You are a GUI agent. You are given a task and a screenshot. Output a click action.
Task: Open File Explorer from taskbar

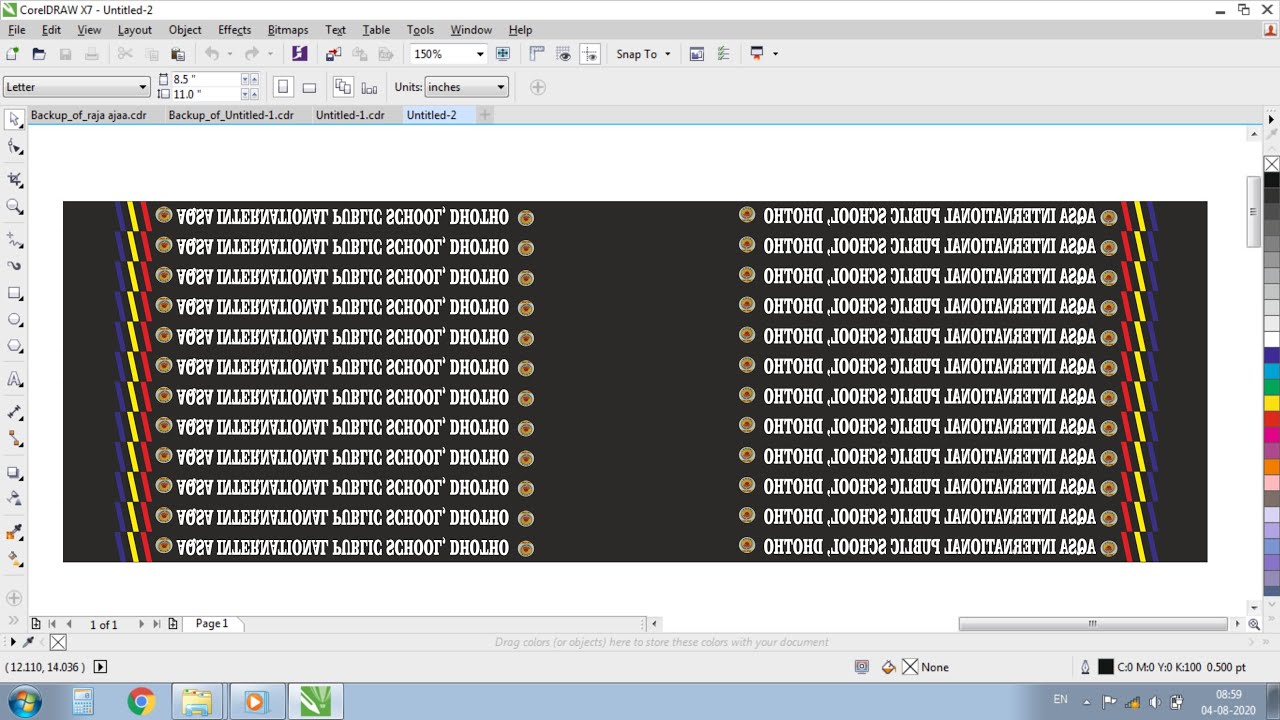[197, 702]
